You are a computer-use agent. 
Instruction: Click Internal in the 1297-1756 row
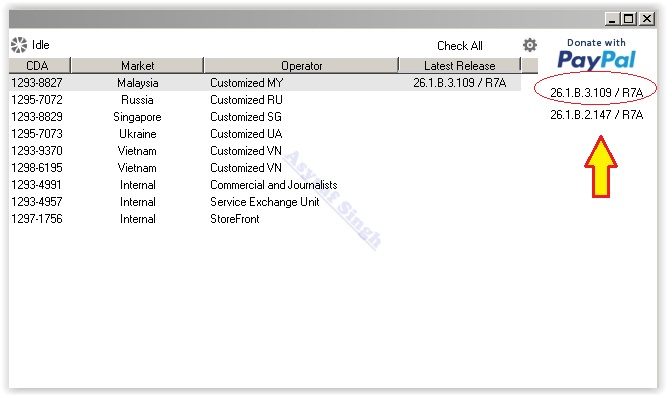(137, 219)
